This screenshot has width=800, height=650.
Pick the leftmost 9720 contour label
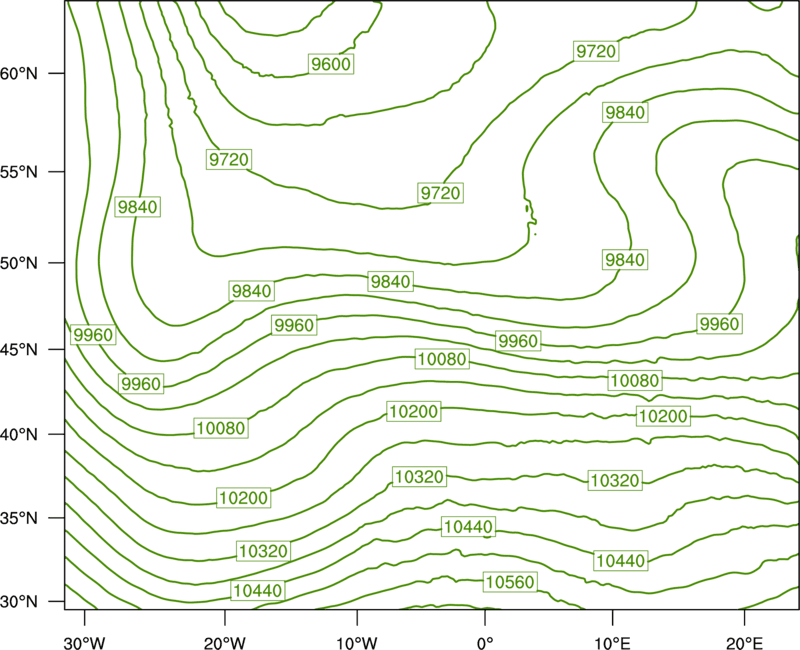click(229, 159)
